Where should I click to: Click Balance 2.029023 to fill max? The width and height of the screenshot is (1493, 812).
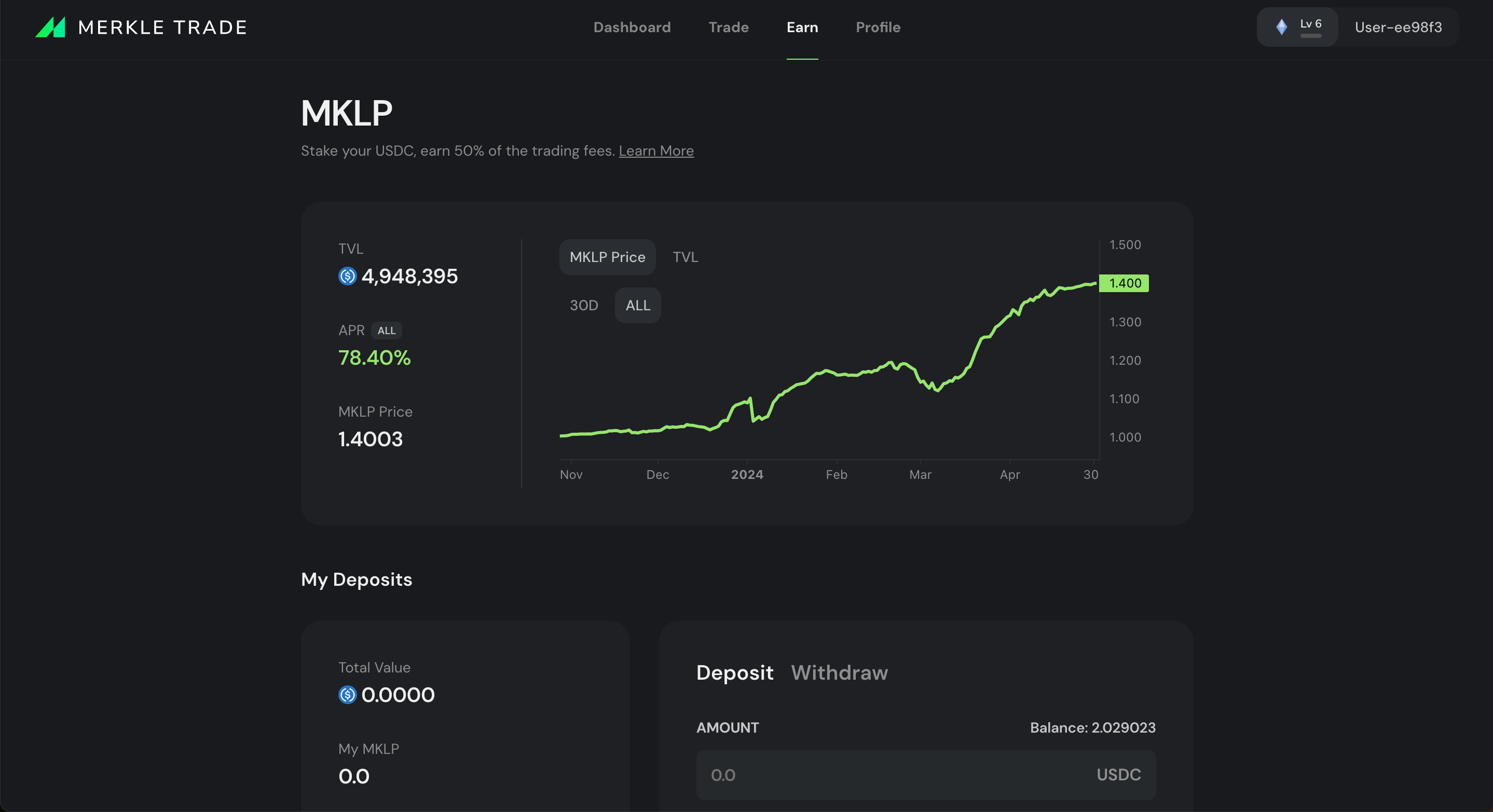point(1092,727)
